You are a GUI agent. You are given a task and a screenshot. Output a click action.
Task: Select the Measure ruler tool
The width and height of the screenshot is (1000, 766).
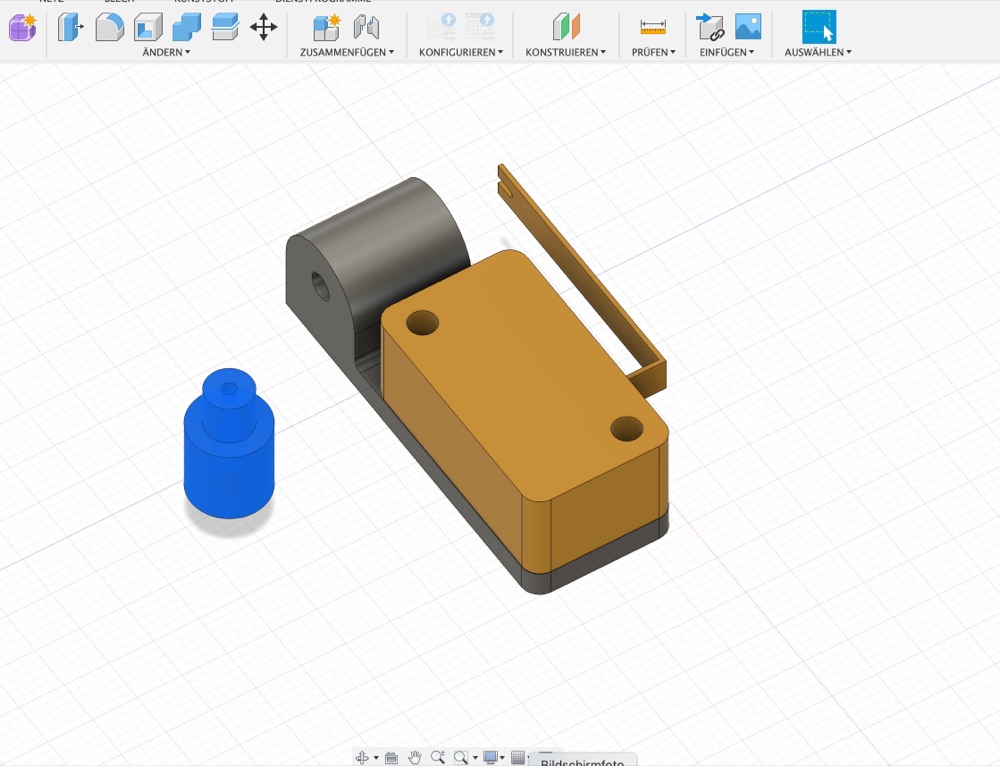point(653,27)
